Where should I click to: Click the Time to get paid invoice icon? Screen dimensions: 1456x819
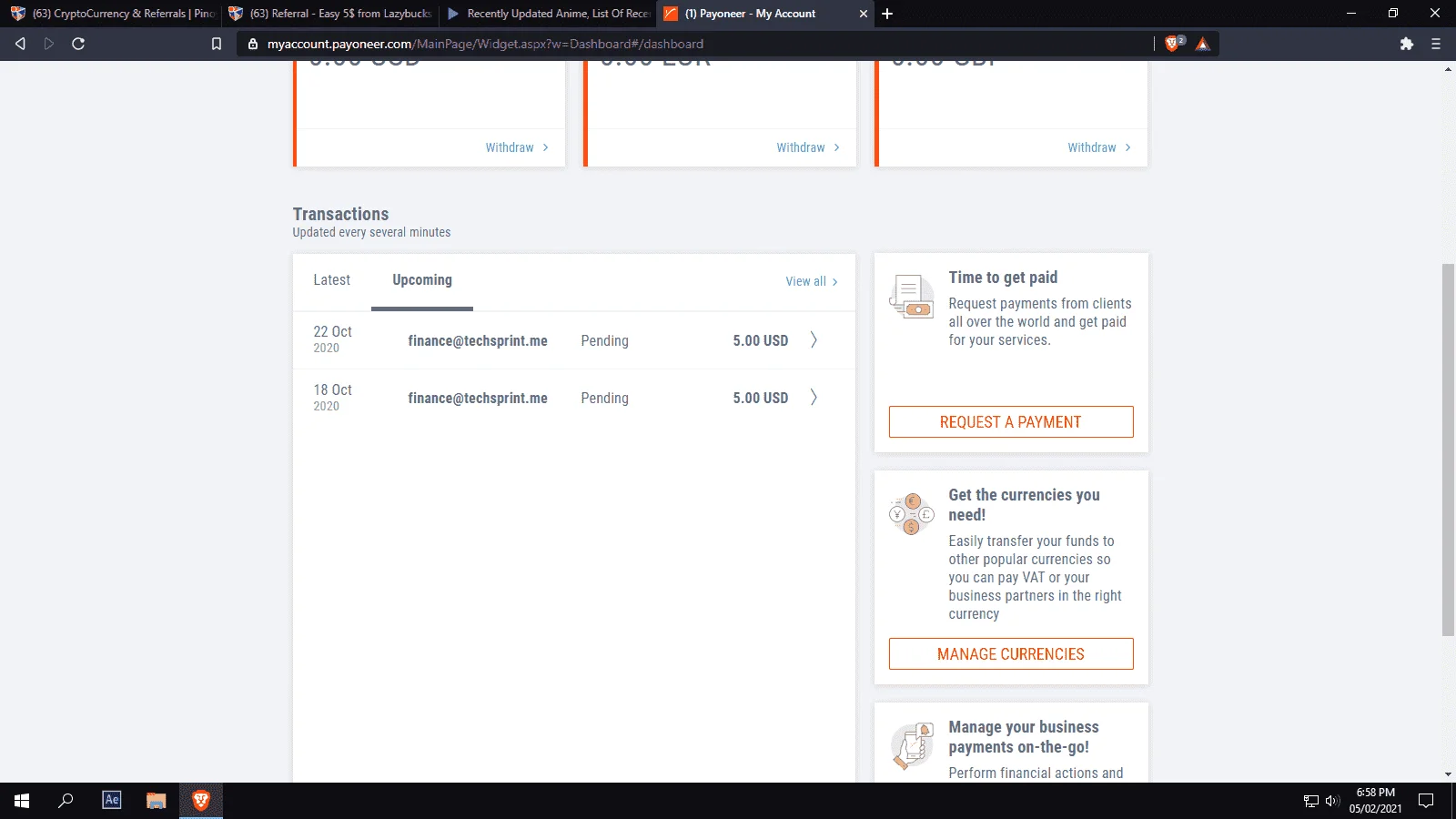pyautogui.click(x=912, y=297)
